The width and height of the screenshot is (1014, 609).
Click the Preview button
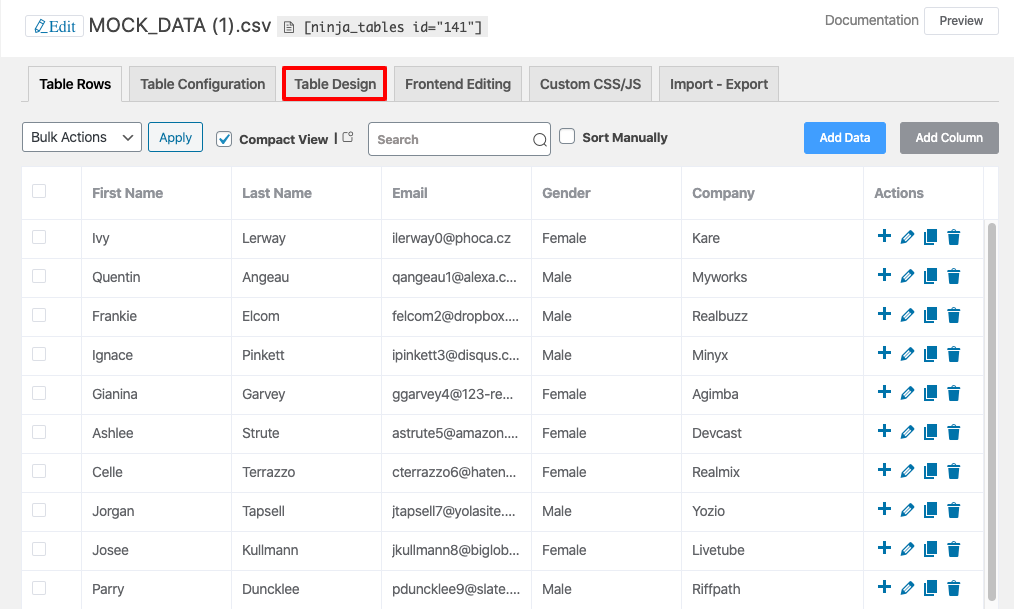(961, 21)
